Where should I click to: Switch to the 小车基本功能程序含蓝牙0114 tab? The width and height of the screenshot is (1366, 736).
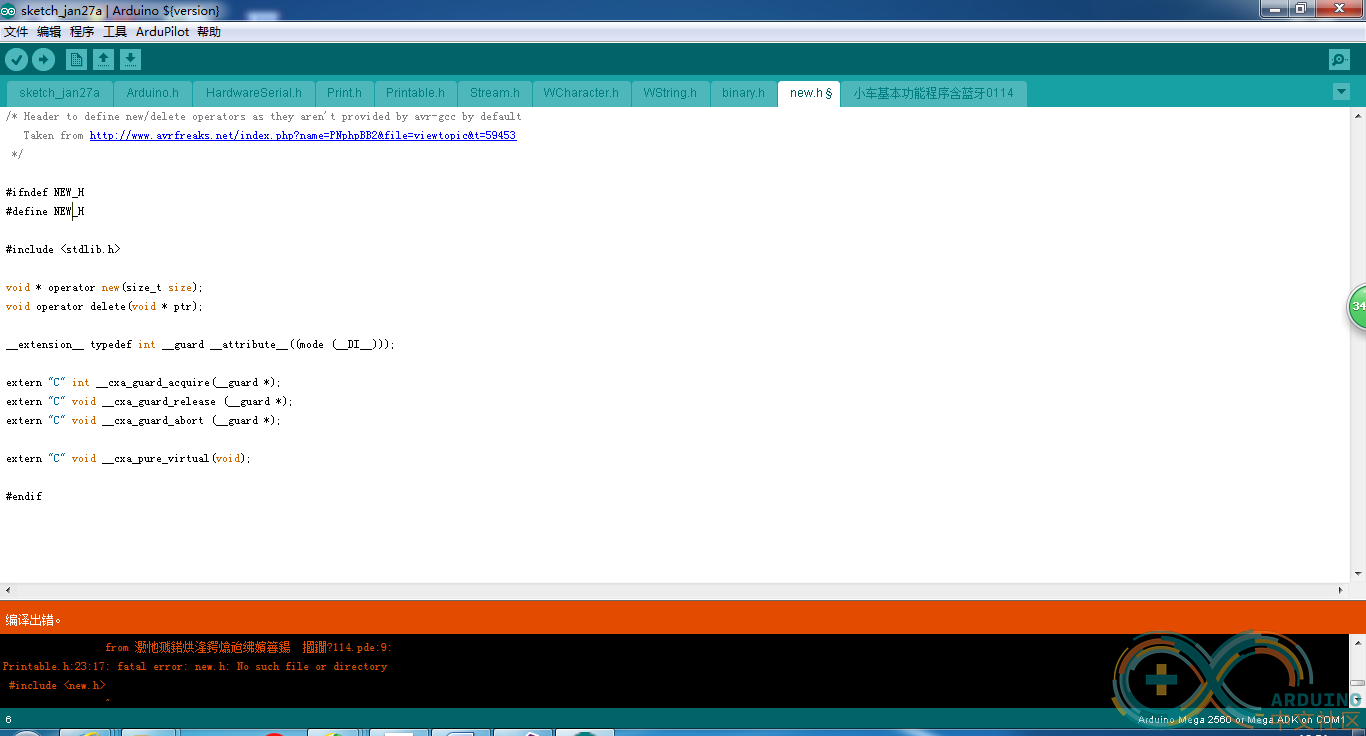[933, 93]
